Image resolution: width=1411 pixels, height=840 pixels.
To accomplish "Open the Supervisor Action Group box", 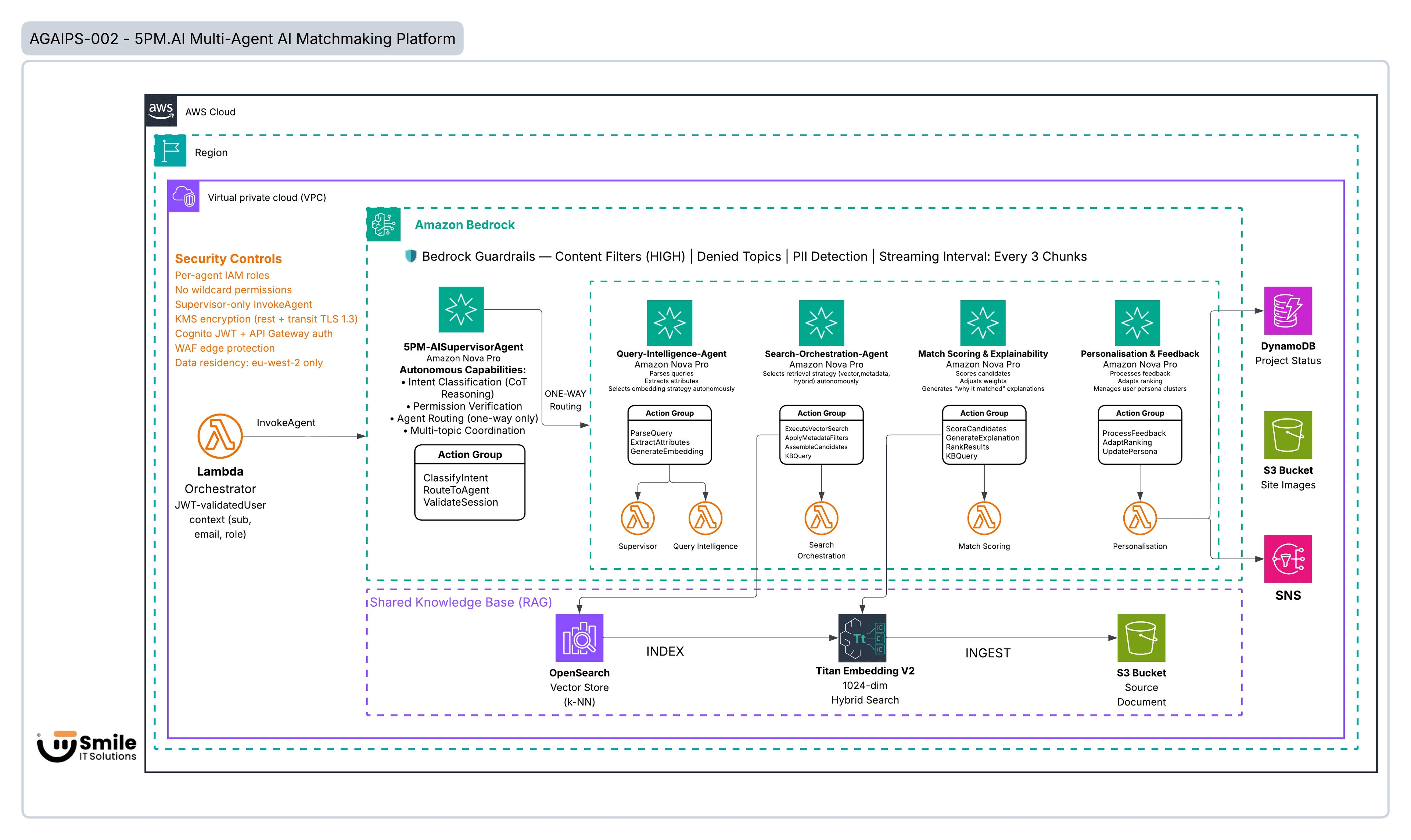I will [x=470, y=482].
